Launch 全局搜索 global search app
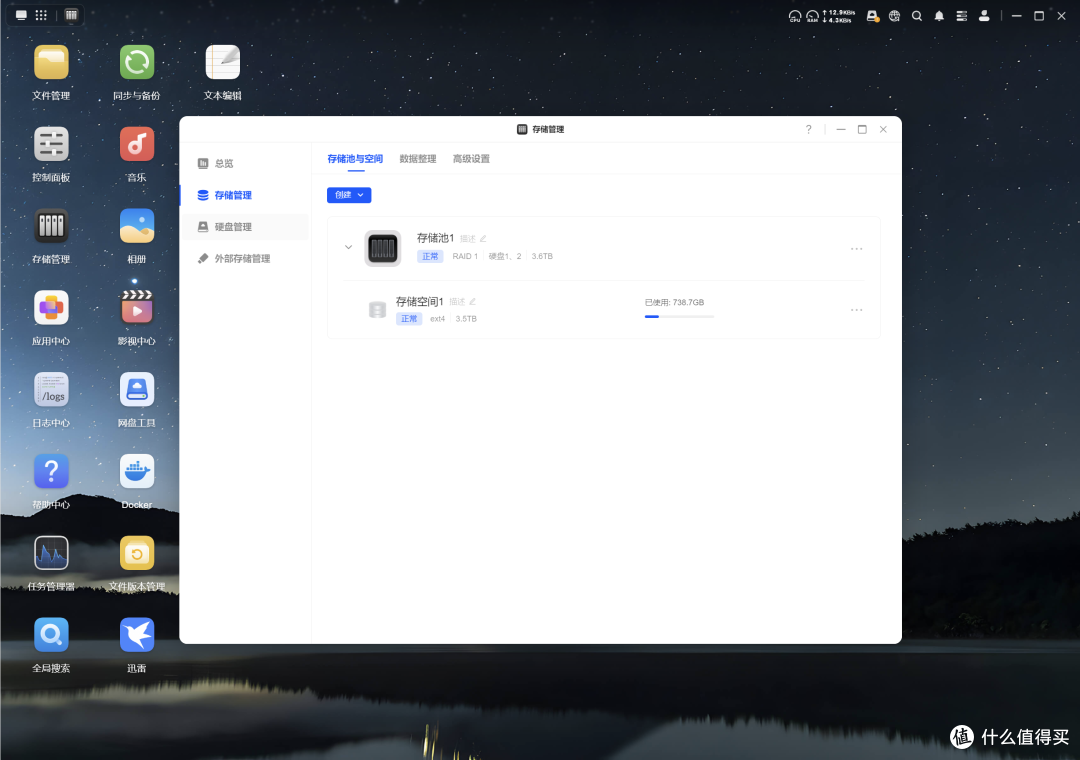 pos(51,635)
